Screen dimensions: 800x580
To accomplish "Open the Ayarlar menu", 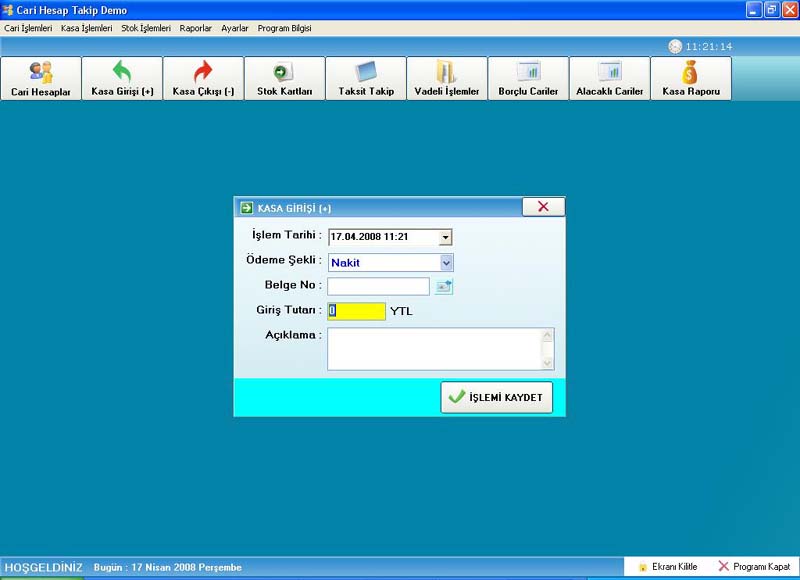I will [x=234, y=29].
